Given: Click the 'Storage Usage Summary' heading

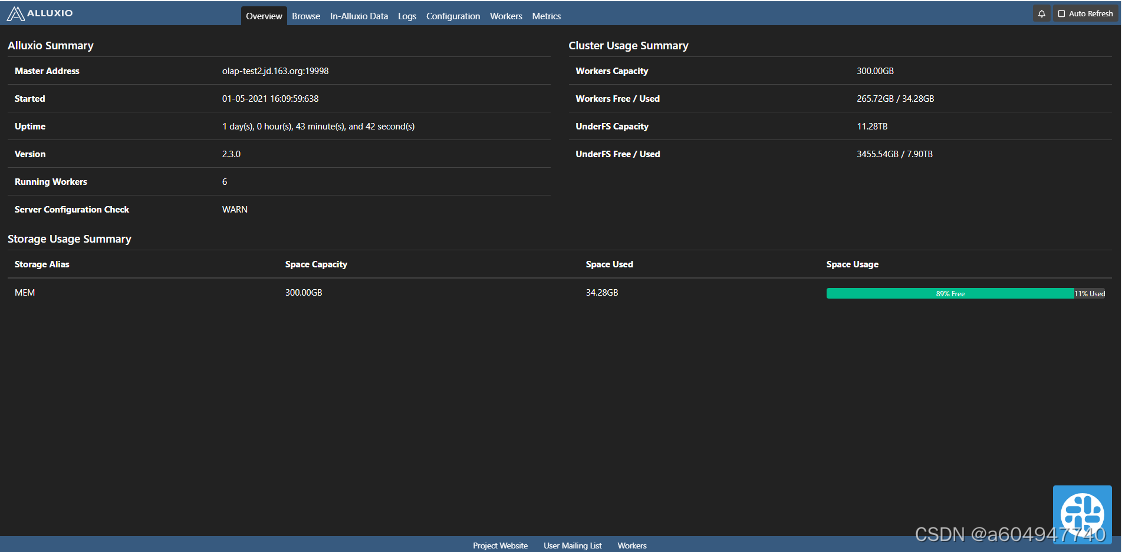Looking at the screenshot, I should click(x=69, y=239).
